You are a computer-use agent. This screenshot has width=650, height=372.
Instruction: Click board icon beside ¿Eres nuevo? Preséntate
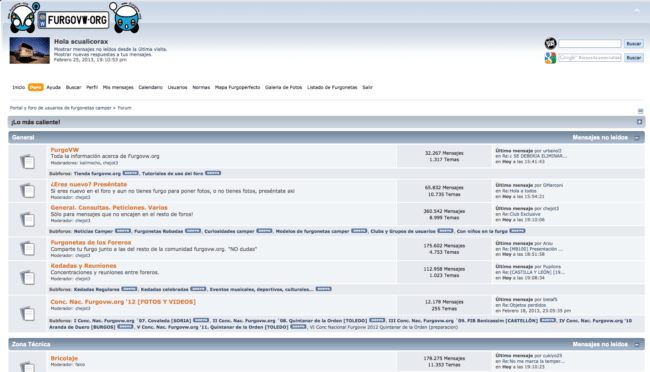tap(28, 190)
